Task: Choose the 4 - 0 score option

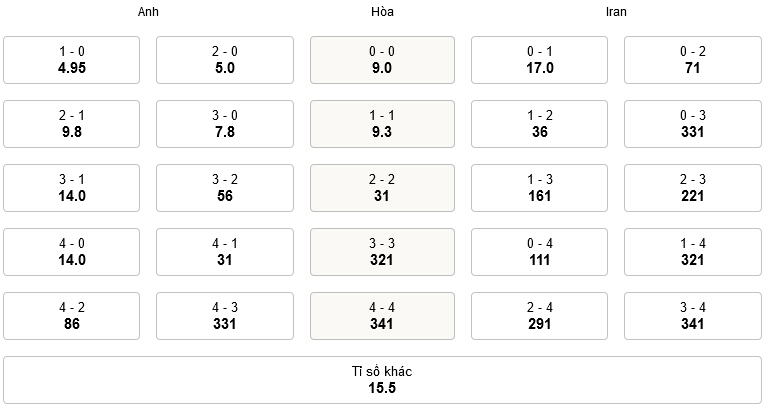Action: point(72,252)
